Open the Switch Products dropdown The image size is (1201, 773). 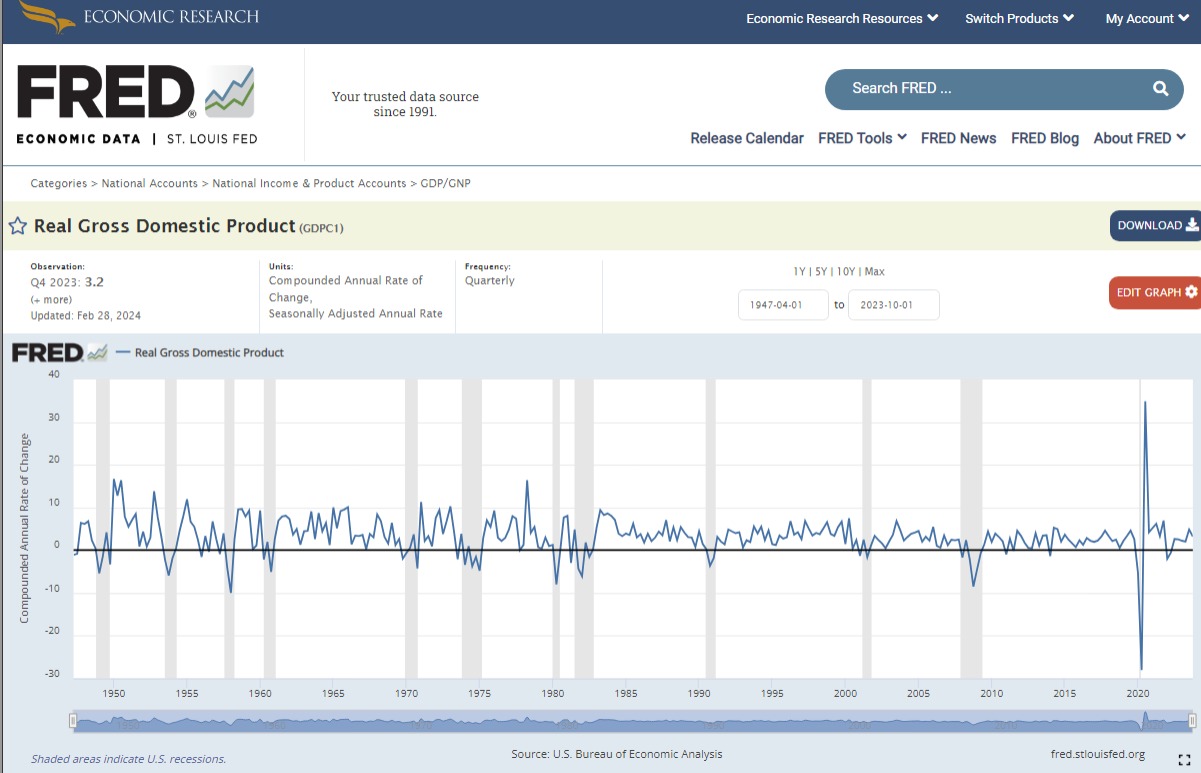pos(1018,18)
